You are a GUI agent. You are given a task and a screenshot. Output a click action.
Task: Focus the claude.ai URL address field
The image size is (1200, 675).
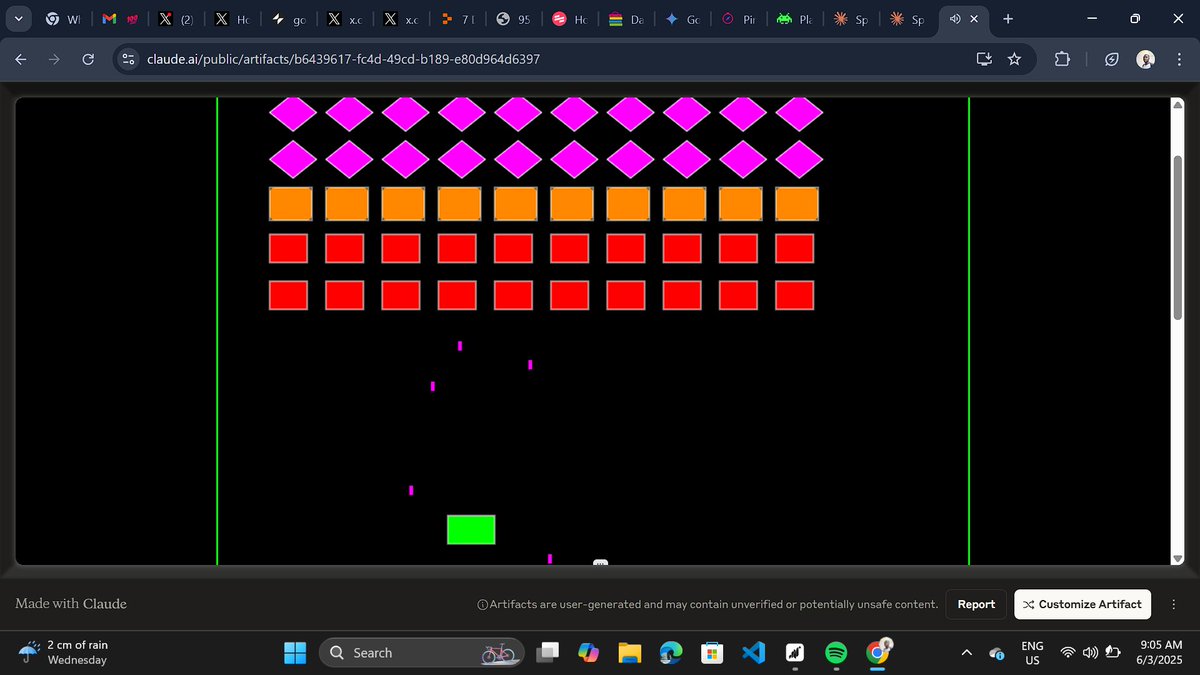pos(344,59)
